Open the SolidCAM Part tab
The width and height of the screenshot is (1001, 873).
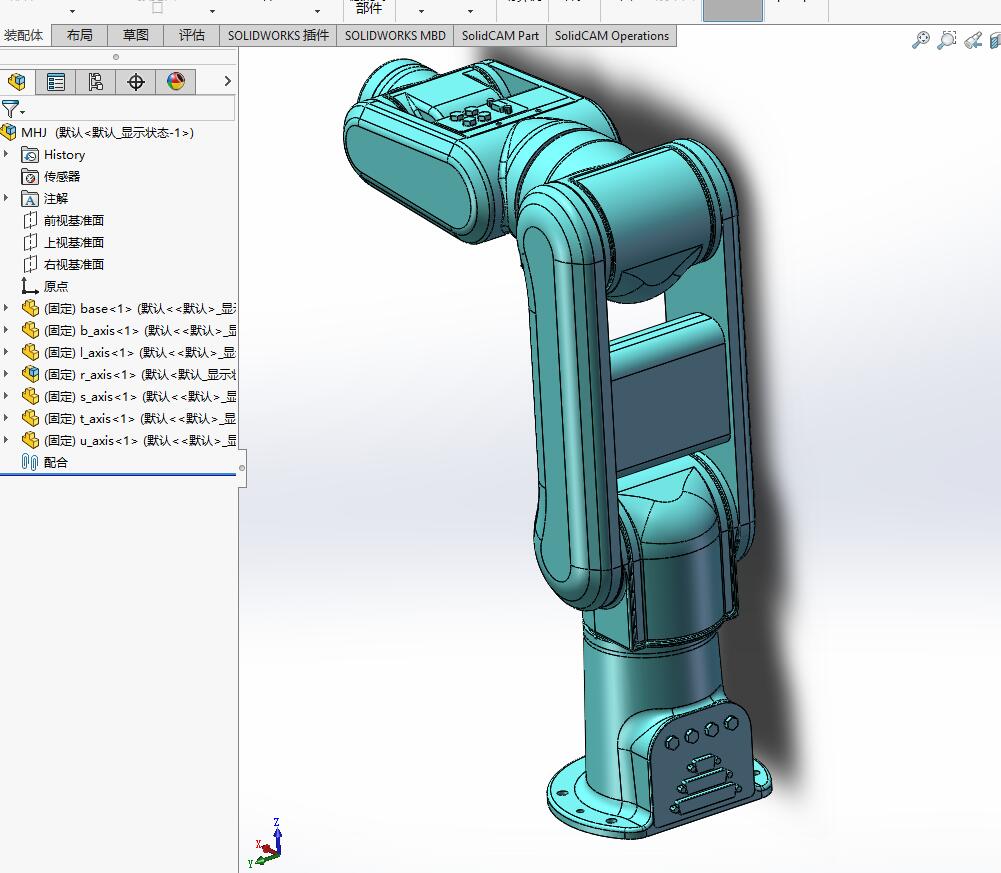[x=500, y=36]
